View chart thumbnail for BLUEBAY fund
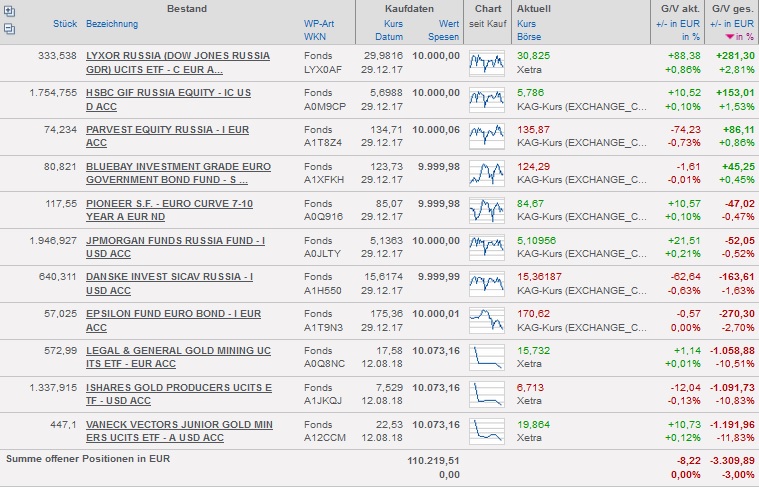 point(486,173)
